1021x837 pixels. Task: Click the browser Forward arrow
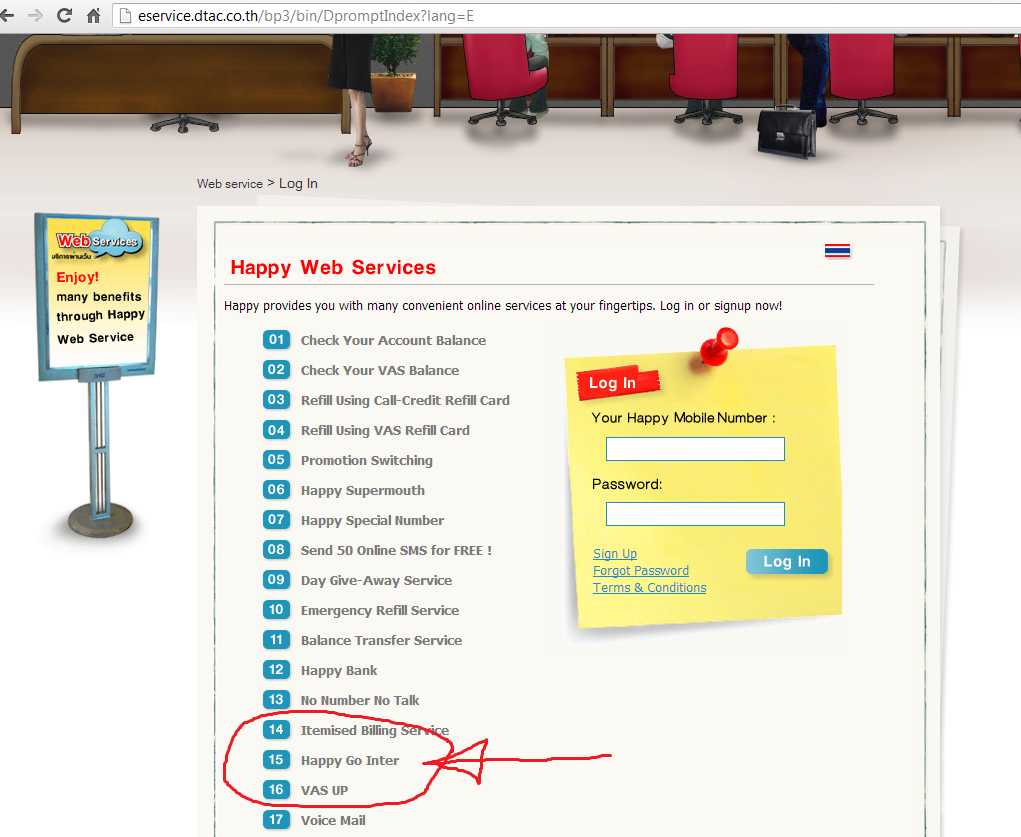click(35, 16)
